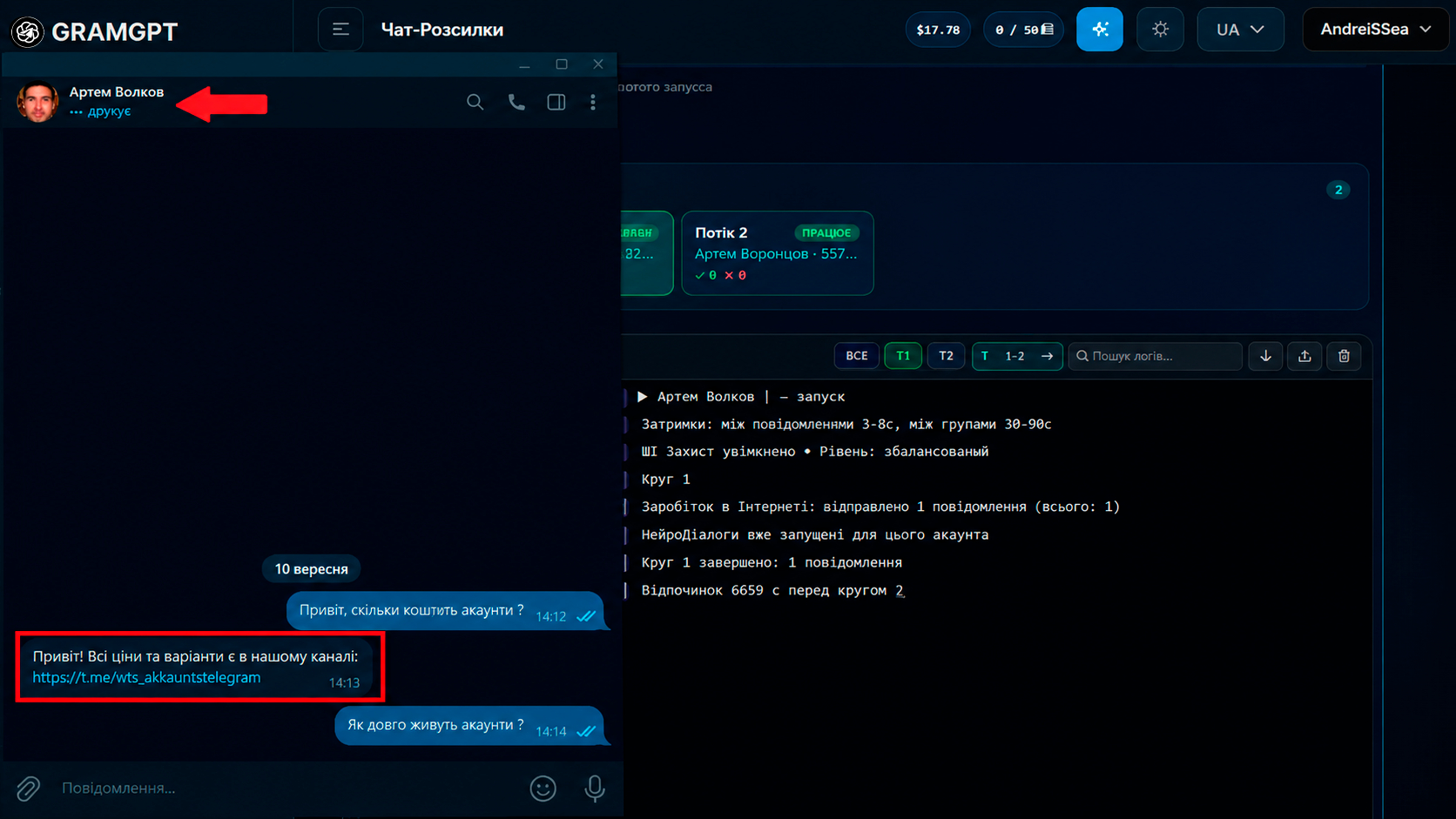Open the chat three-dot more menu
The width and height of the screenshot is (1456, 819).
coord(593,102)
